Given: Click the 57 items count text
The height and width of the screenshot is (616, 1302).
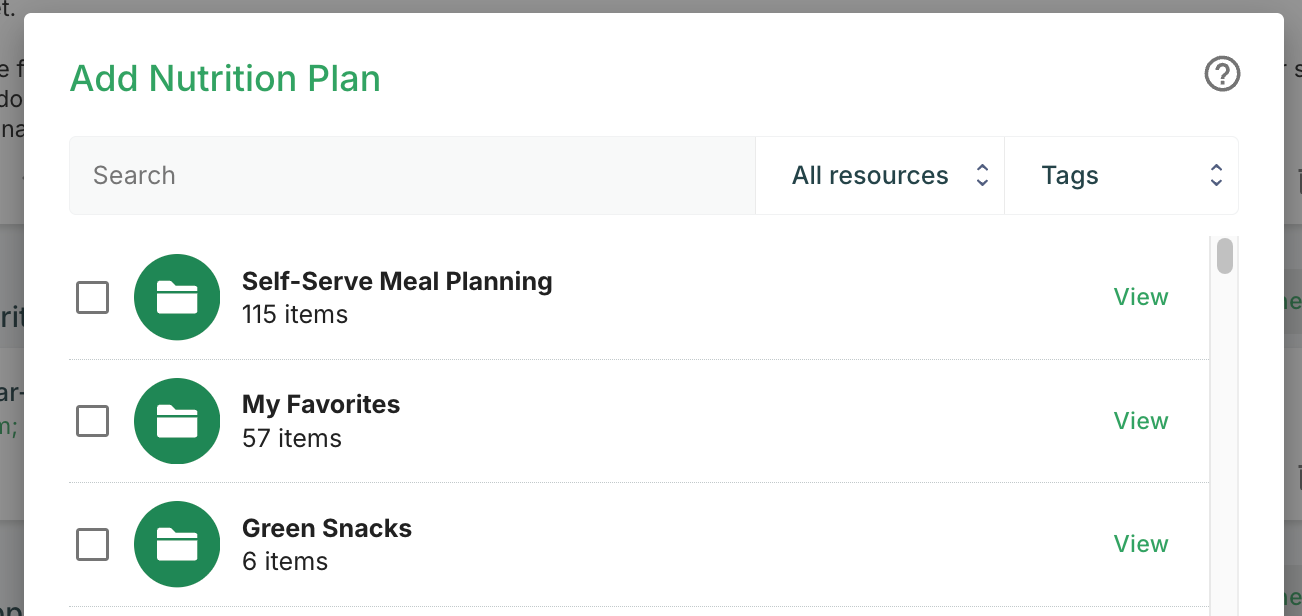Looking at the screenshot, I should pos(292,438).
